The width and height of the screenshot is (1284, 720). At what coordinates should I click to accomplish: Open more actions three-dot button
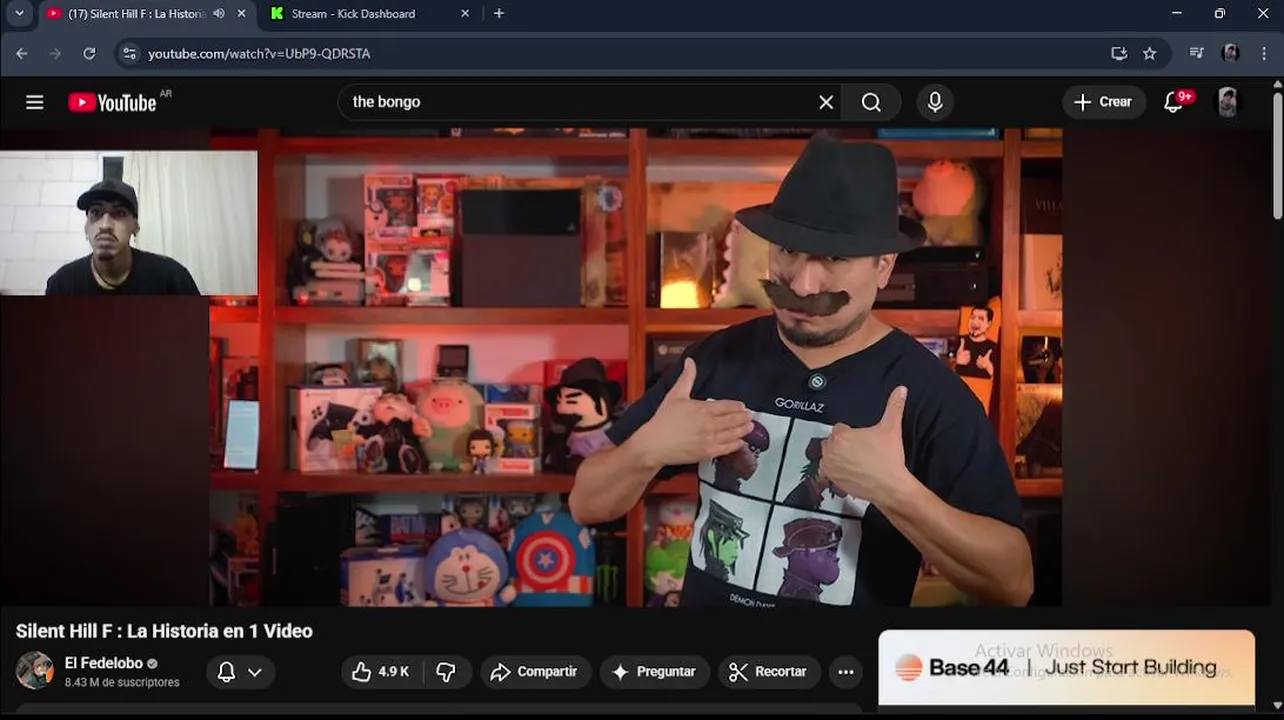[846, 672]
